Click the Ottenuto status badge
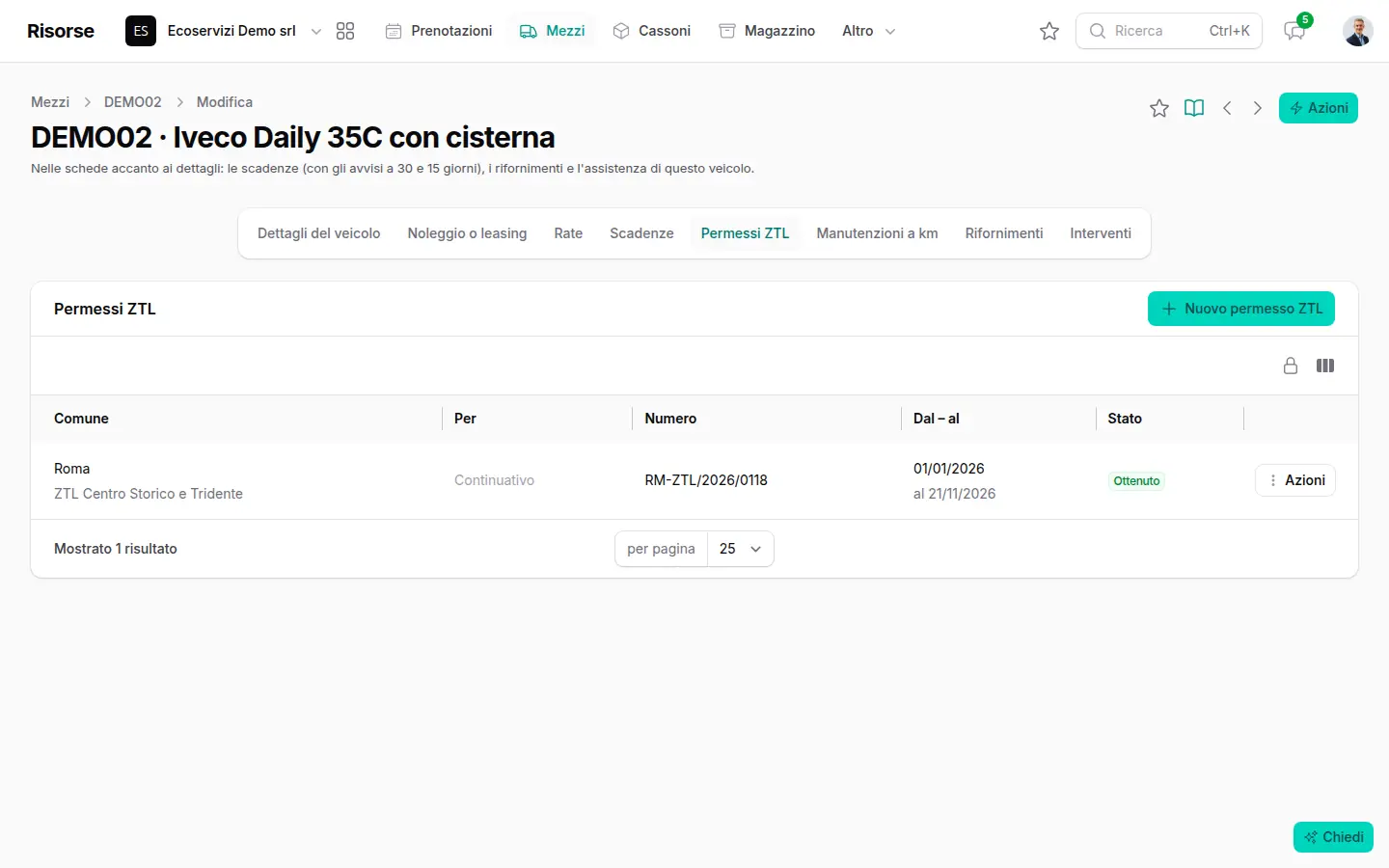 [1136, 480]
